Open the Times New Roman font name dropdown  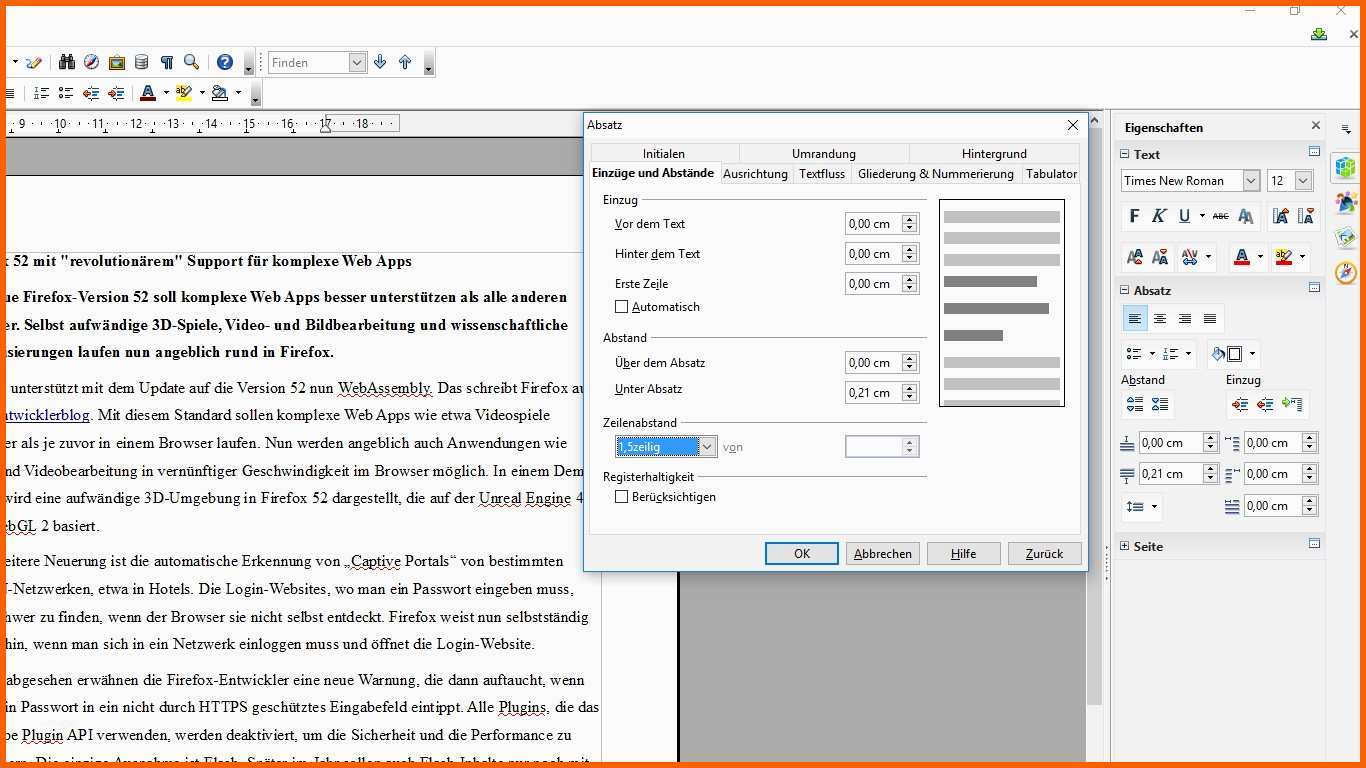(x=1251, y=181)
